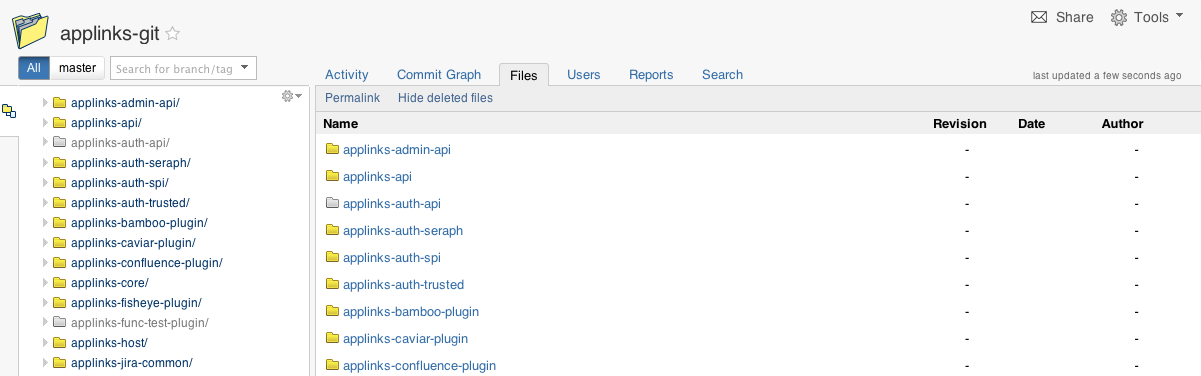Select the master branch toggle

pos(77,68)
